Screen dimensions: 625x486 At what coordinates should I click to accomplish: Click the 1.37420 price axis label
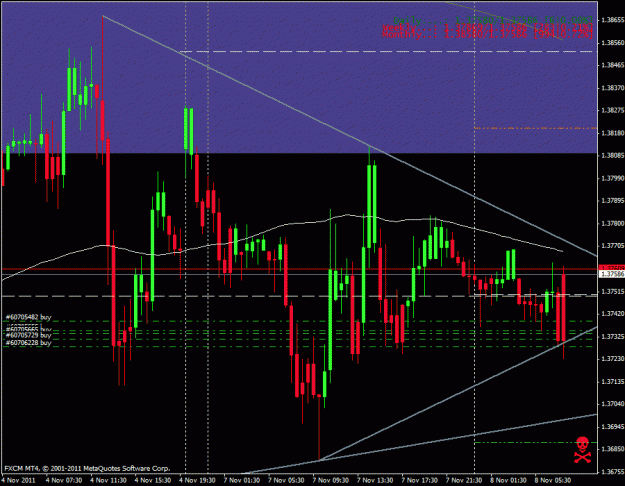click(x=613, y=314)
